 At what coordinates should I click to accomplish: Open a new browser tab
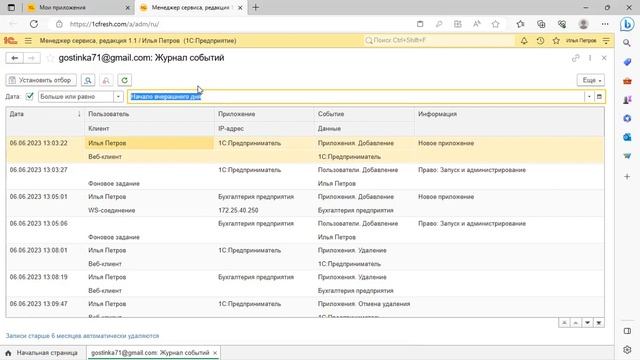[256, 7]
